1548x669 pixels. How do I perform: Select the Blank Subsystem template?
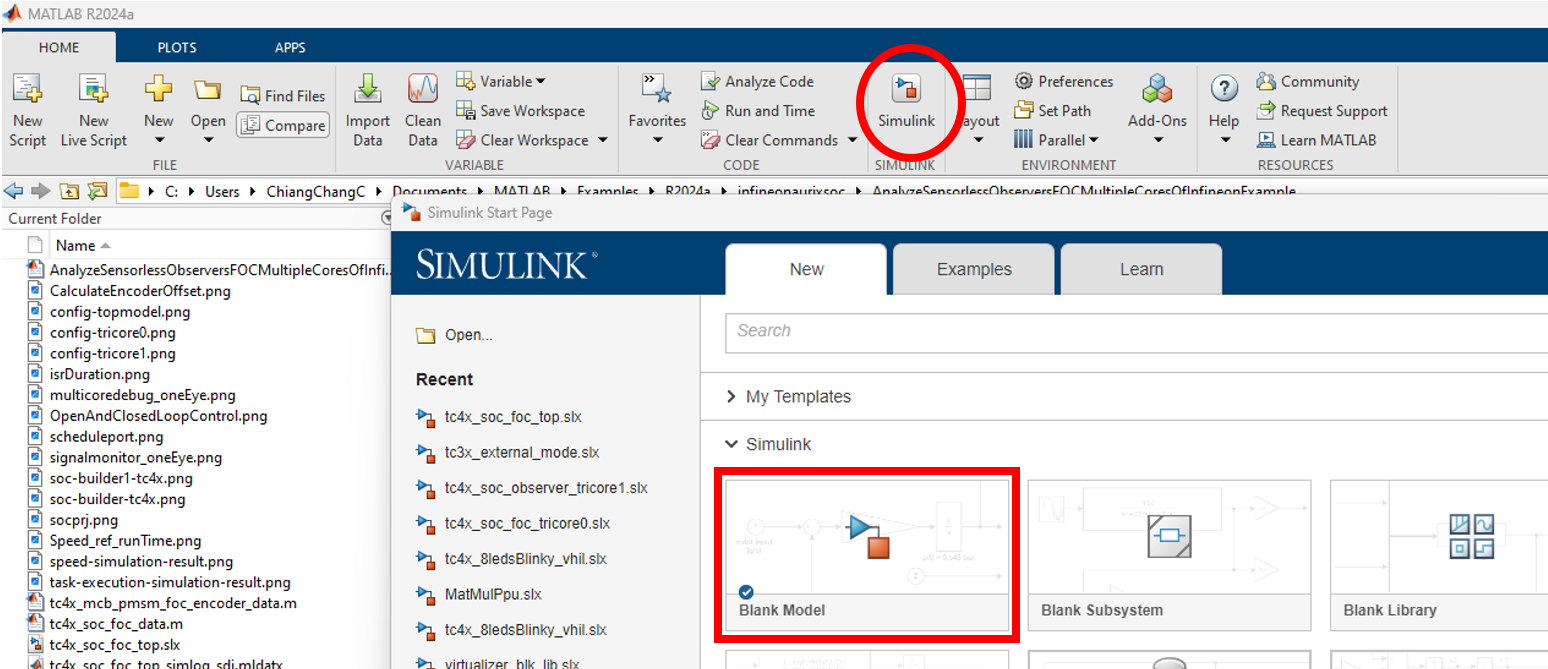click(x=1169, y=553)
